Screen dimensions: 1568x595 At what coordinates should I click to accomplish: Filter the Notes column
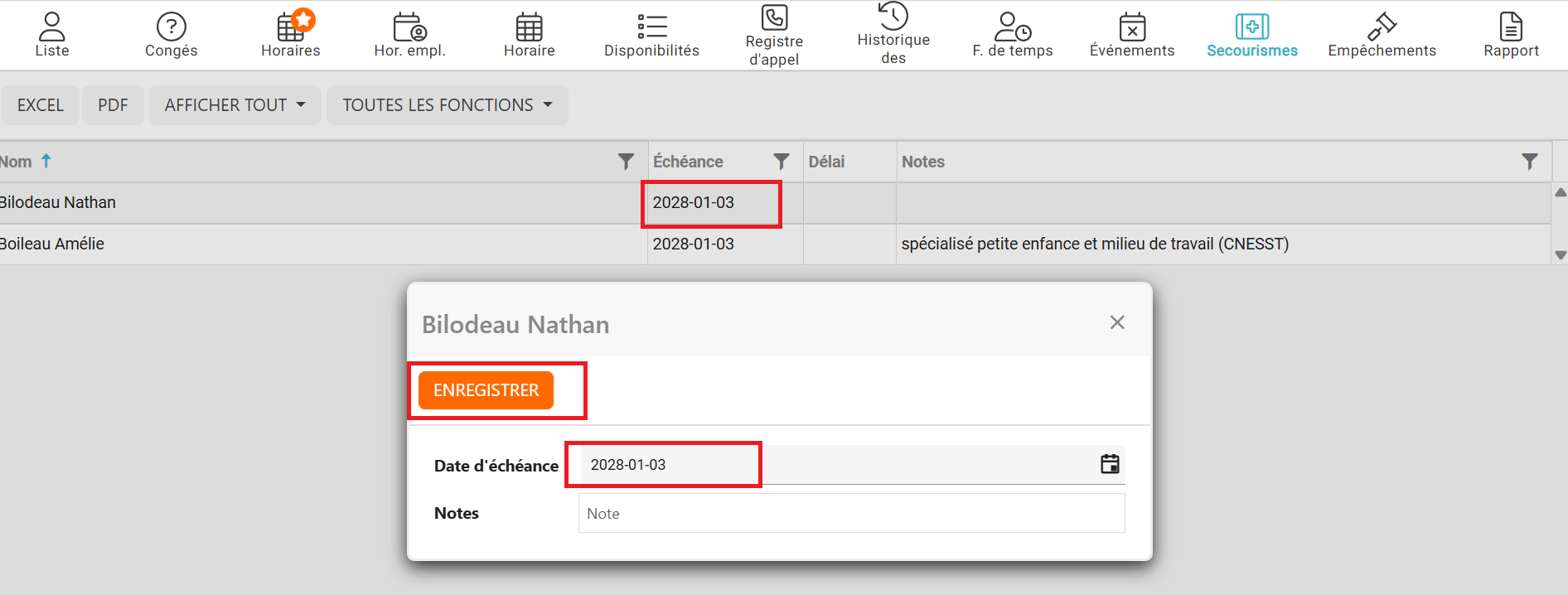pos(1529,162)
